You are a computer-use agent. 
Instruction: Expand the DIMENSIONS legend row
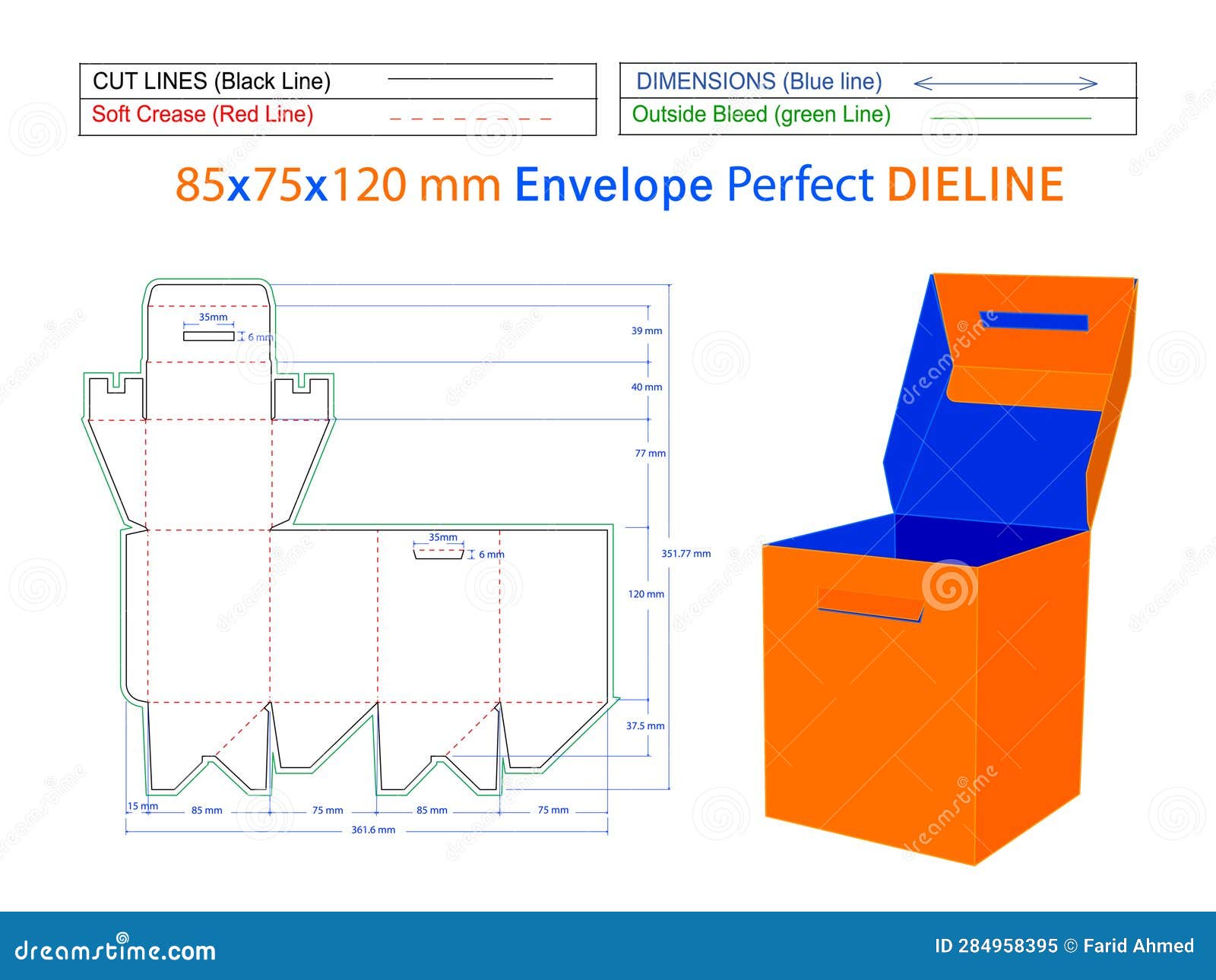760,80
